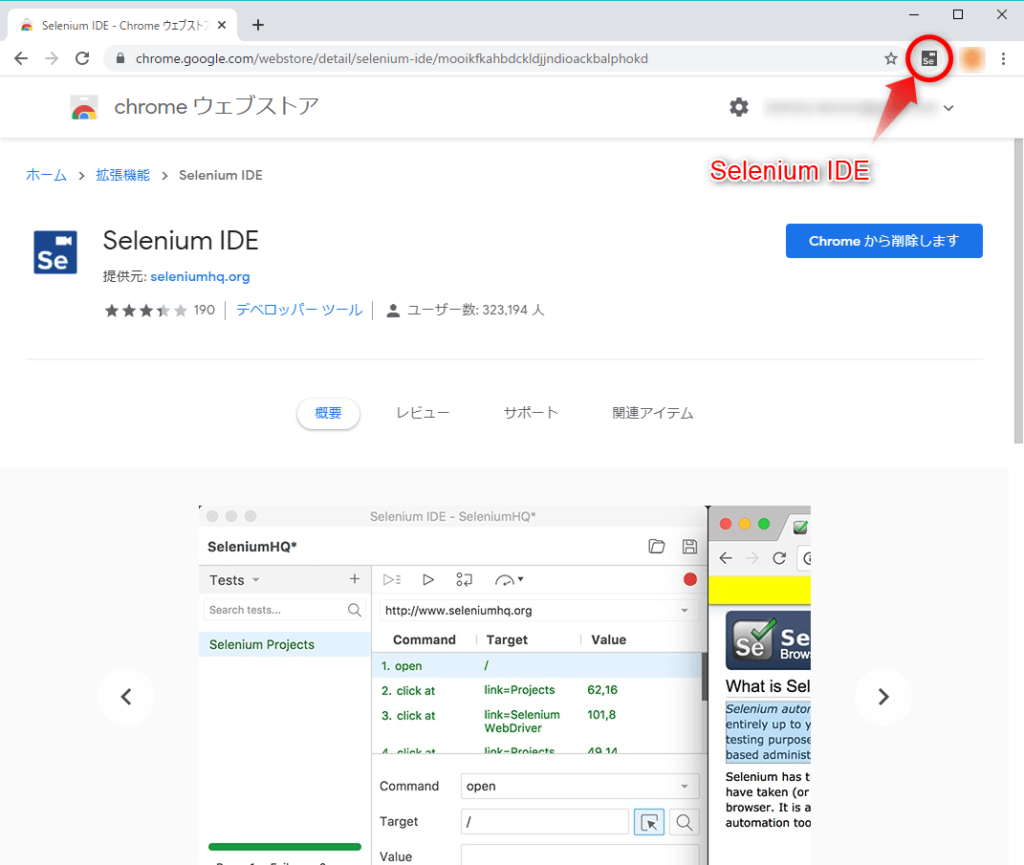Screen dimensions: 1024x865
Task: Click the add new test plus icon
Action: pos(355,579)
